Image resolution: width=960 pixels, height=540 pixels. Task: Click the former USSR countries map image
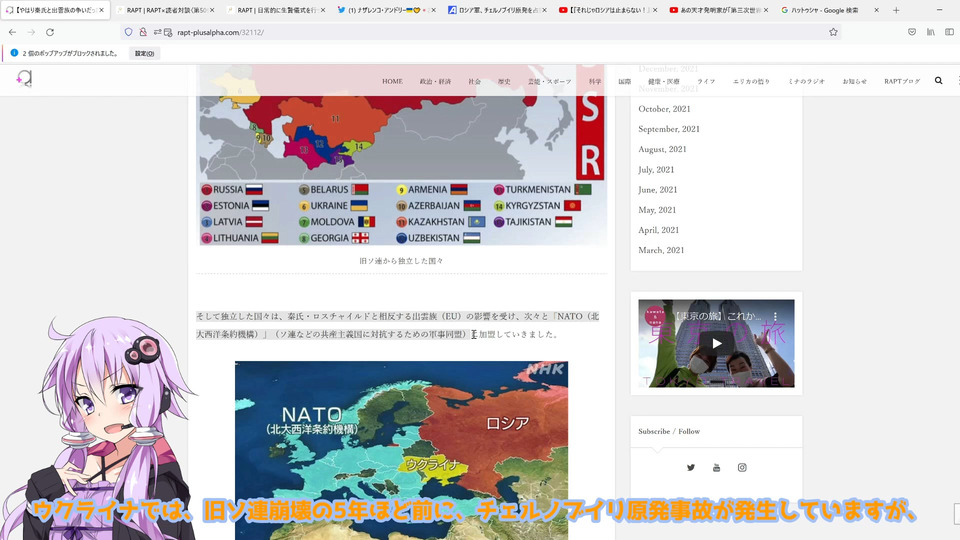[x=403, y=154]
